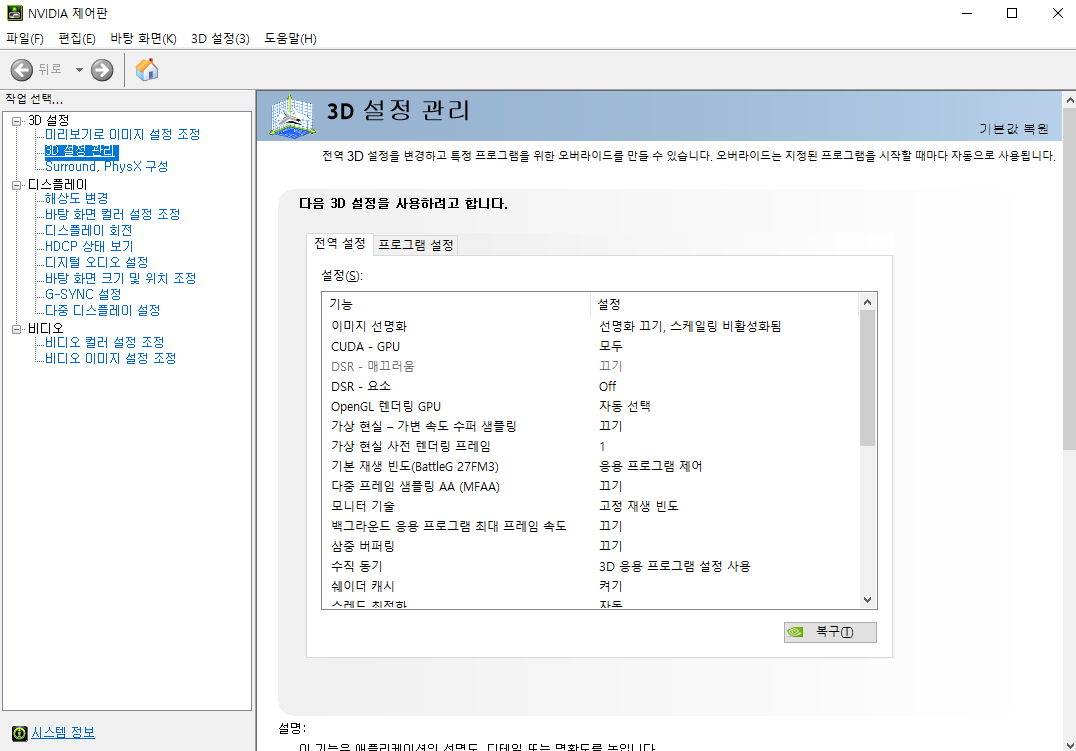Open 디지털 오디오 설정
The height and width of the screenshot is (751, 1076).
pos(96,262)
